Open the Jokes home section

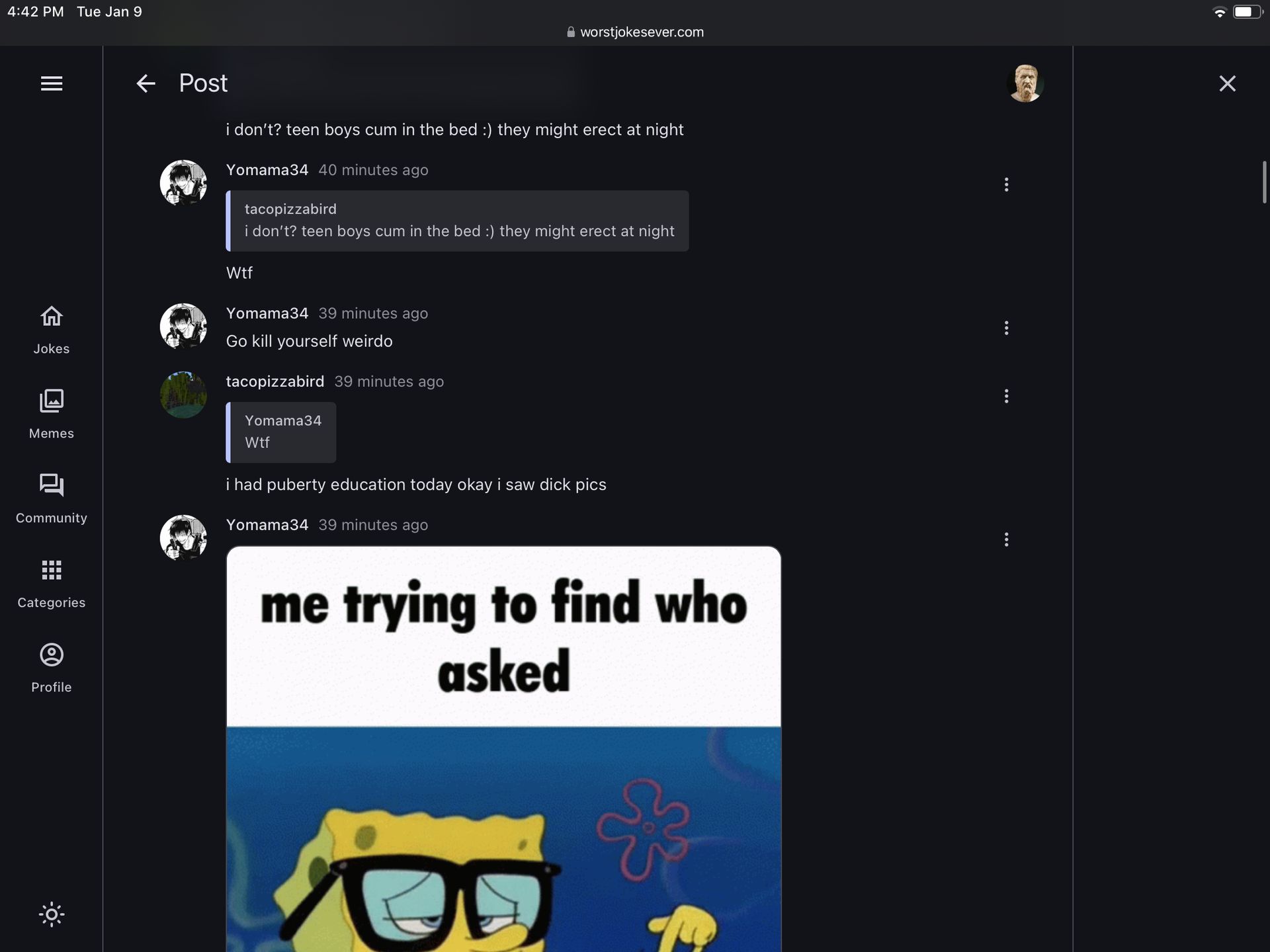52,330
